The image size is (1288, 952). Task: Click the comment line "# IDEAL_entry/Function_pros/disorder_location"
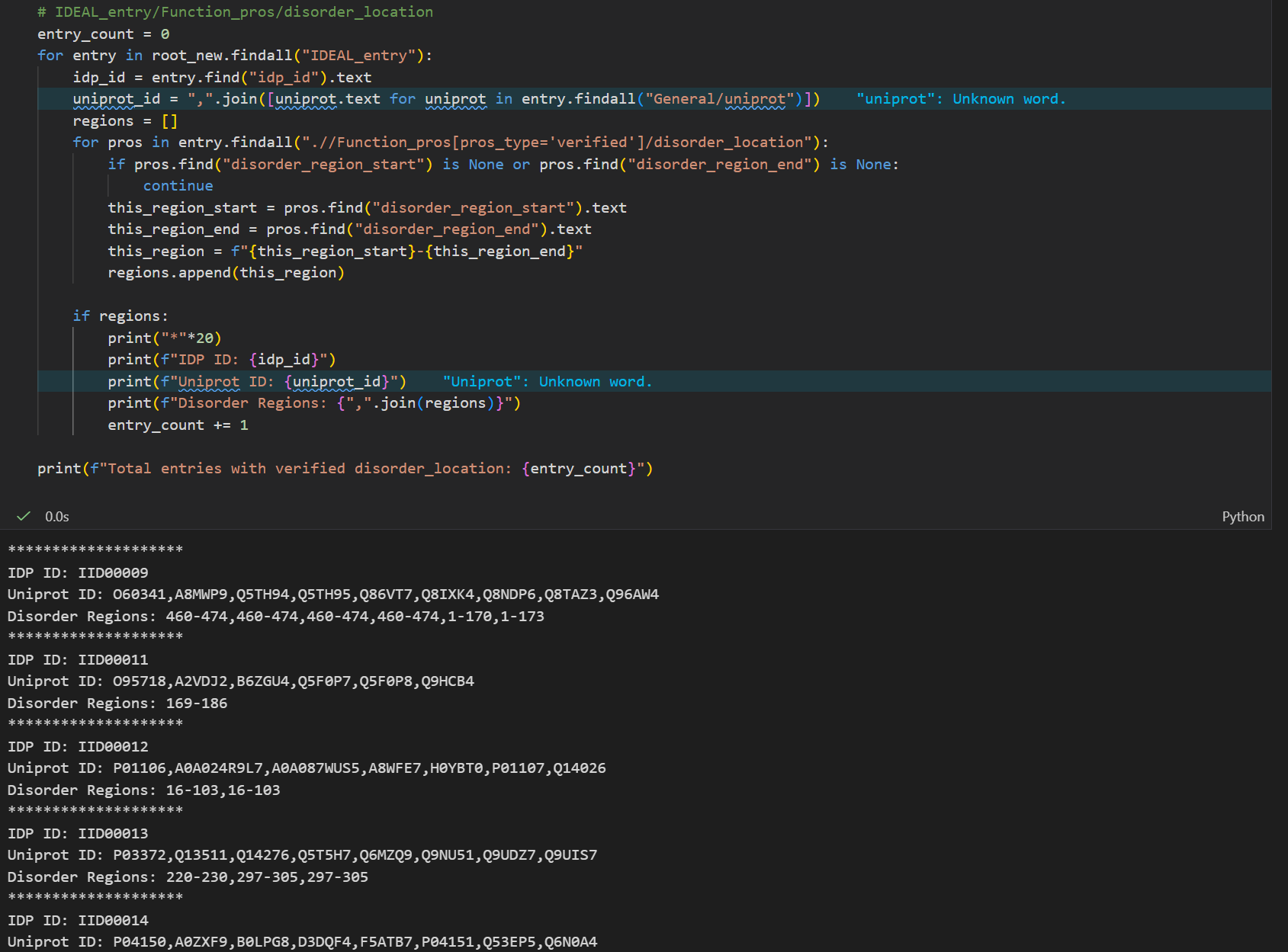(x=236, y=12)
